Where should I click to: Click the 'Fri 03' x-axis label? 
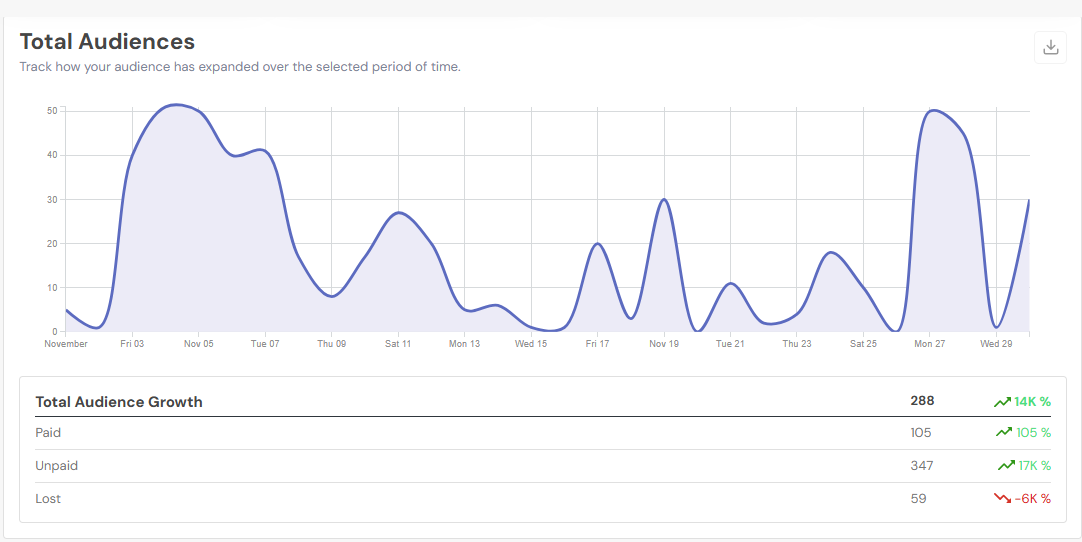tap(132, 344)
